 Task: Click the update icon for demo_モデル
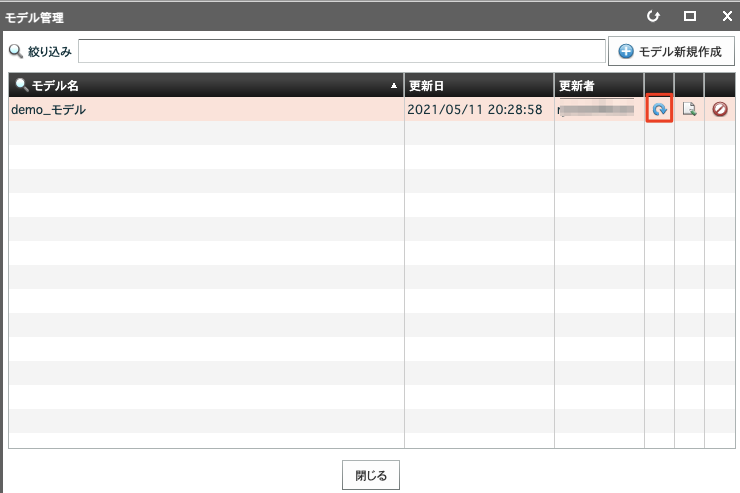click(x=659, y=109)
